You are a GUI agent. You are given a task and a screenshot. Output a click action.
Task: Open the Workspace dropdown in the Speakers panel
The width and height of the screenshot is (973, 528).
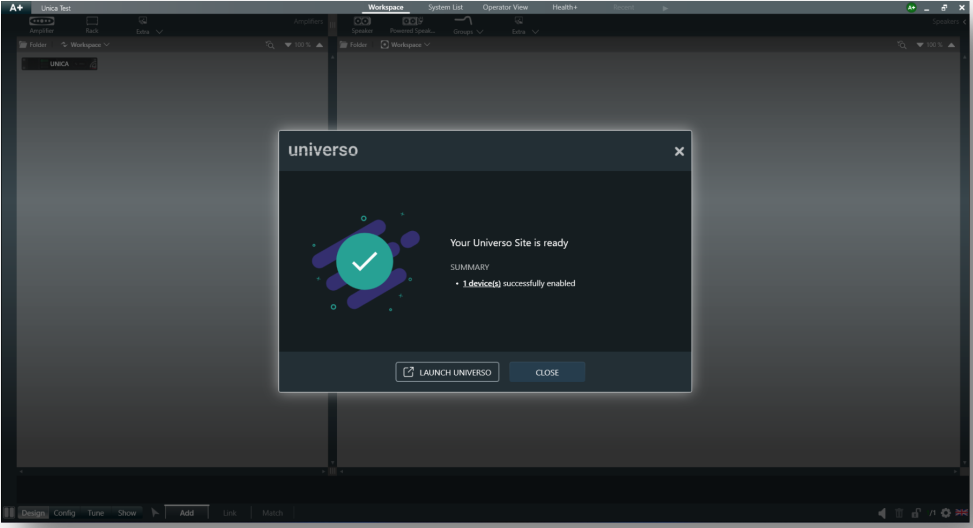(405, 45)
